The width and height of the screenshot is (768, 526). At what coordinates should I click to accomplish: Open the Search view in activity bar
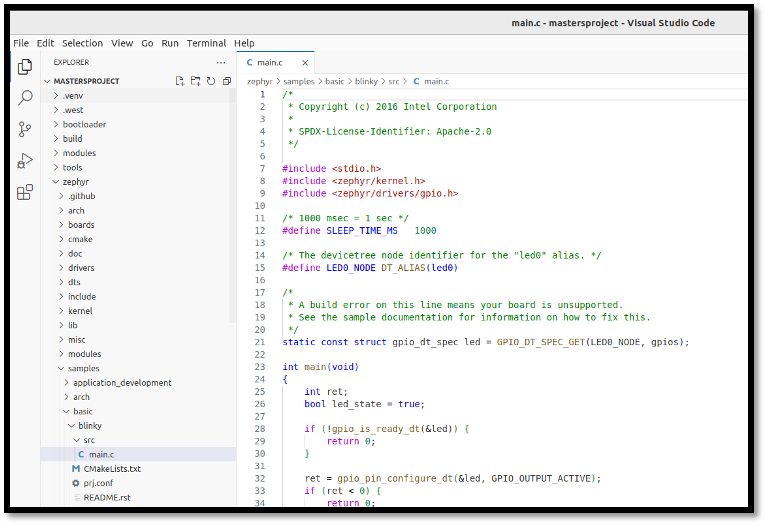[x=25, y=98]
